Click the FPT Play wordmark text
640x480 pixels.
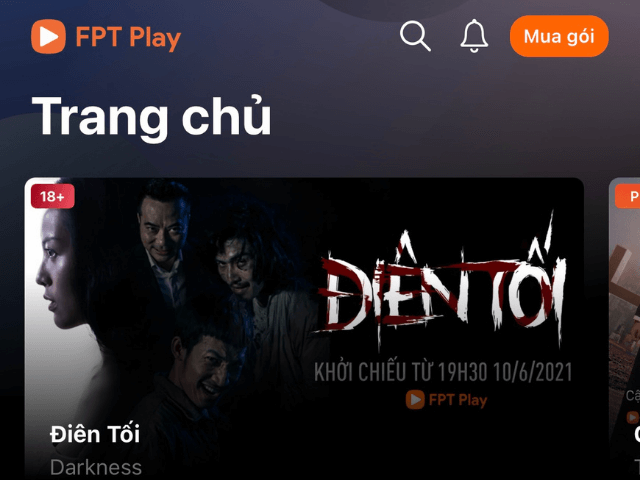point(128,37)
